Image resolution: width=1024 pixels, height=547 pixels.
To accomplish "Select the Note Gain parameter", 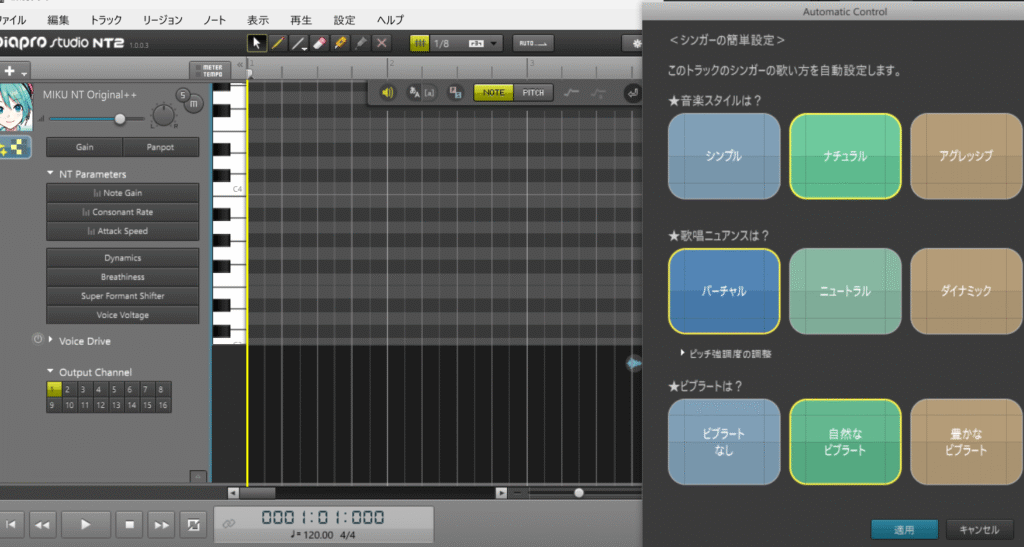I will pyautogui.click(x=123, y=193).
